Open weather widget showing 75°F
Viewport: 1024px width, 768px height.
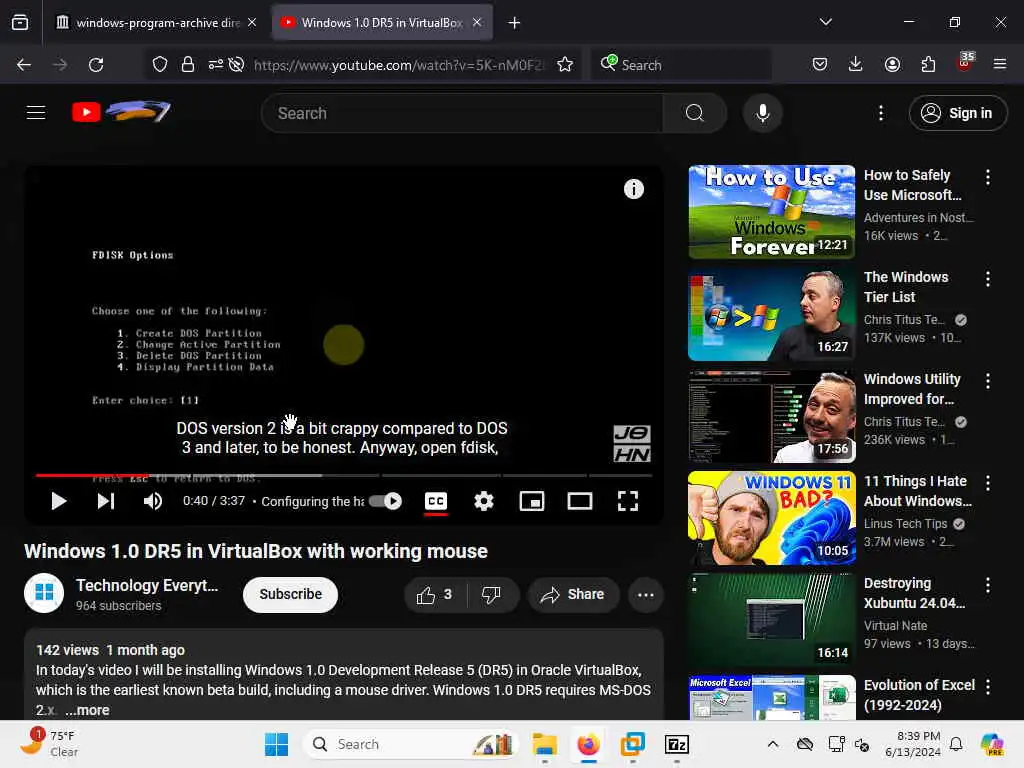[x=50, y=744]
